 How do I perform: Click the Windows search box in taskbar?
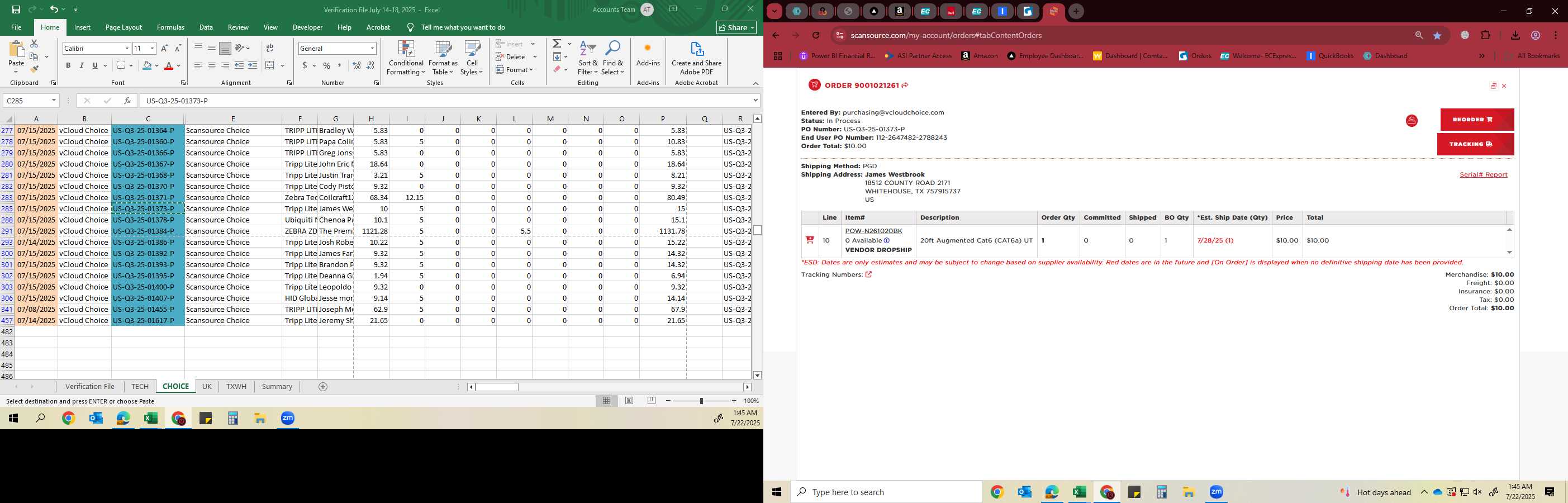tap(886, 492)
